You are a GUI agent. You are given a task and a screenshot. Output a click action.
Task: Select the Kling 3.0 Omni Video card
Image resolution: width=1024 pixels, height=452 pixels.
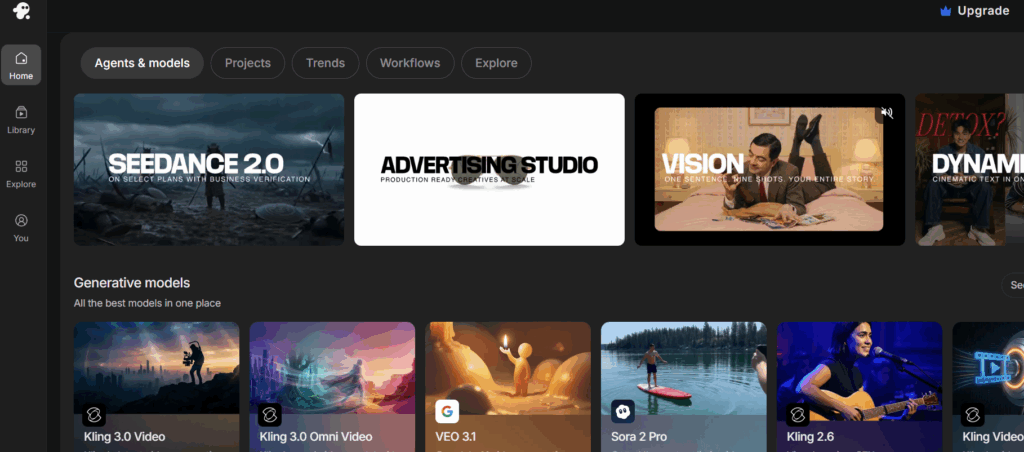click(332, 385)
